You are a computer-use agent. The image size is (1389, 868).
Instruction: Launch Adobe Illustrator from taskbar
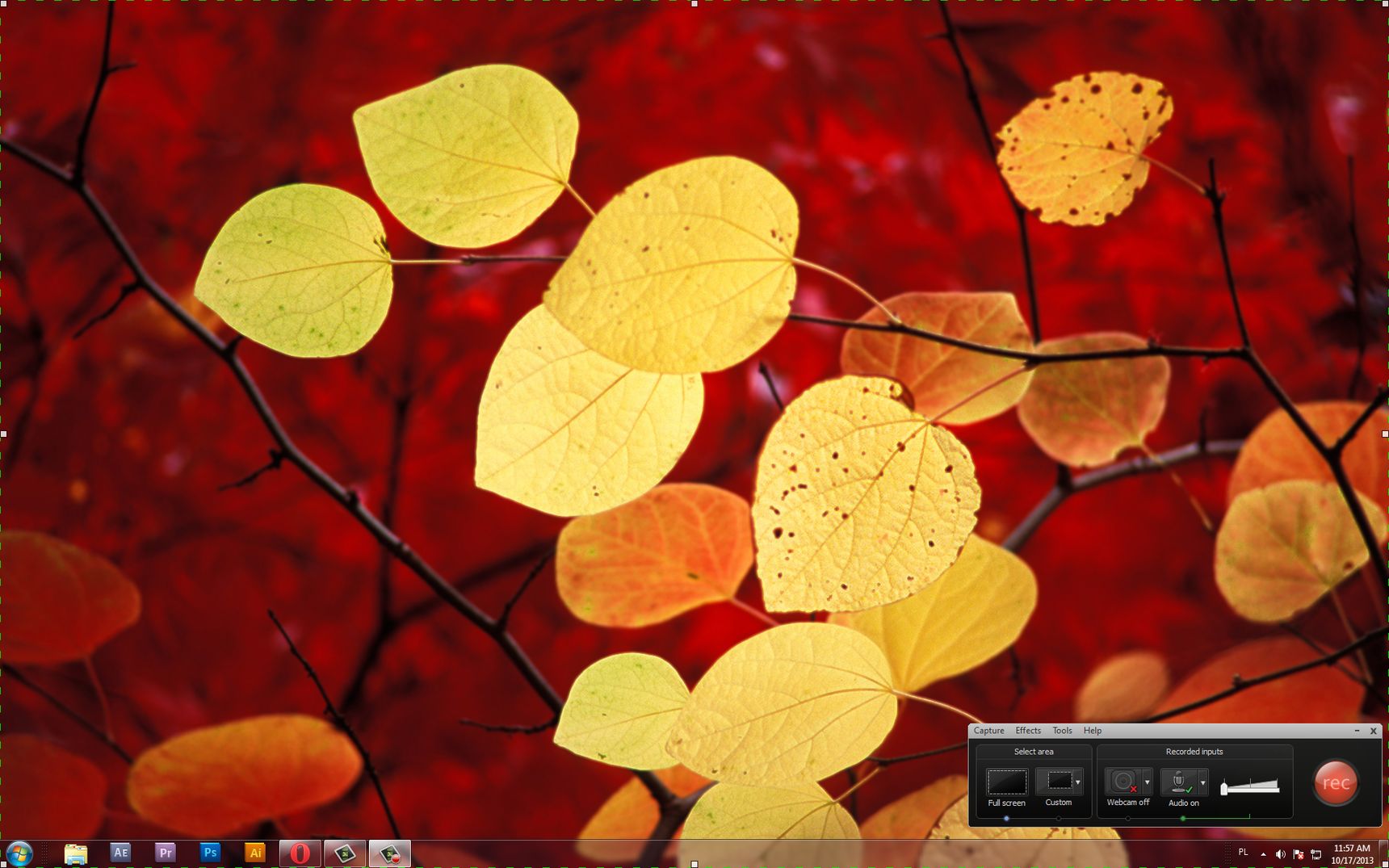click(255, 853)
